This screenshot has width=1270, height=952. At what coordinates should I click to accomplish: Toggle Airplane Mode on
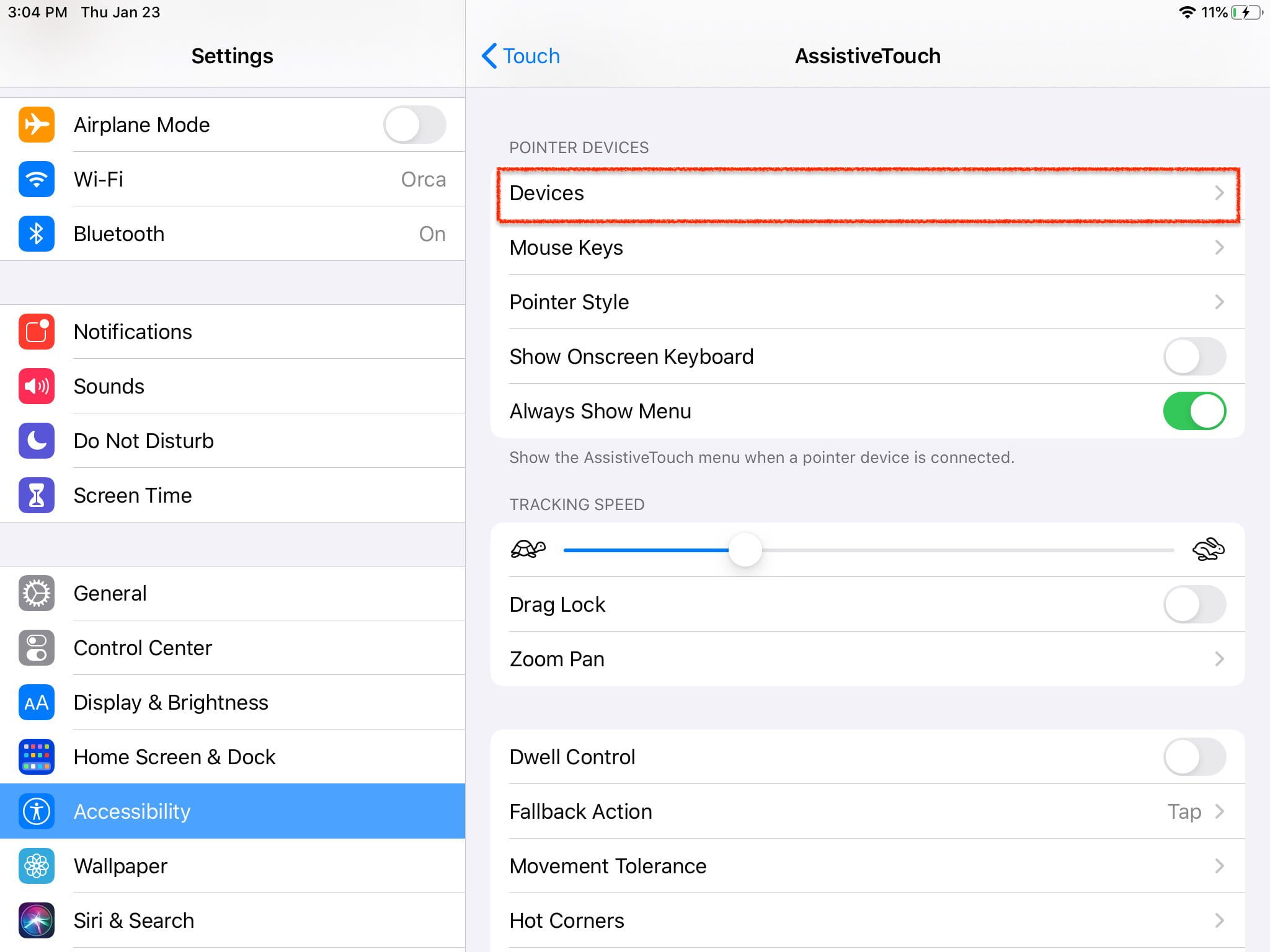[x=414, y=125]
